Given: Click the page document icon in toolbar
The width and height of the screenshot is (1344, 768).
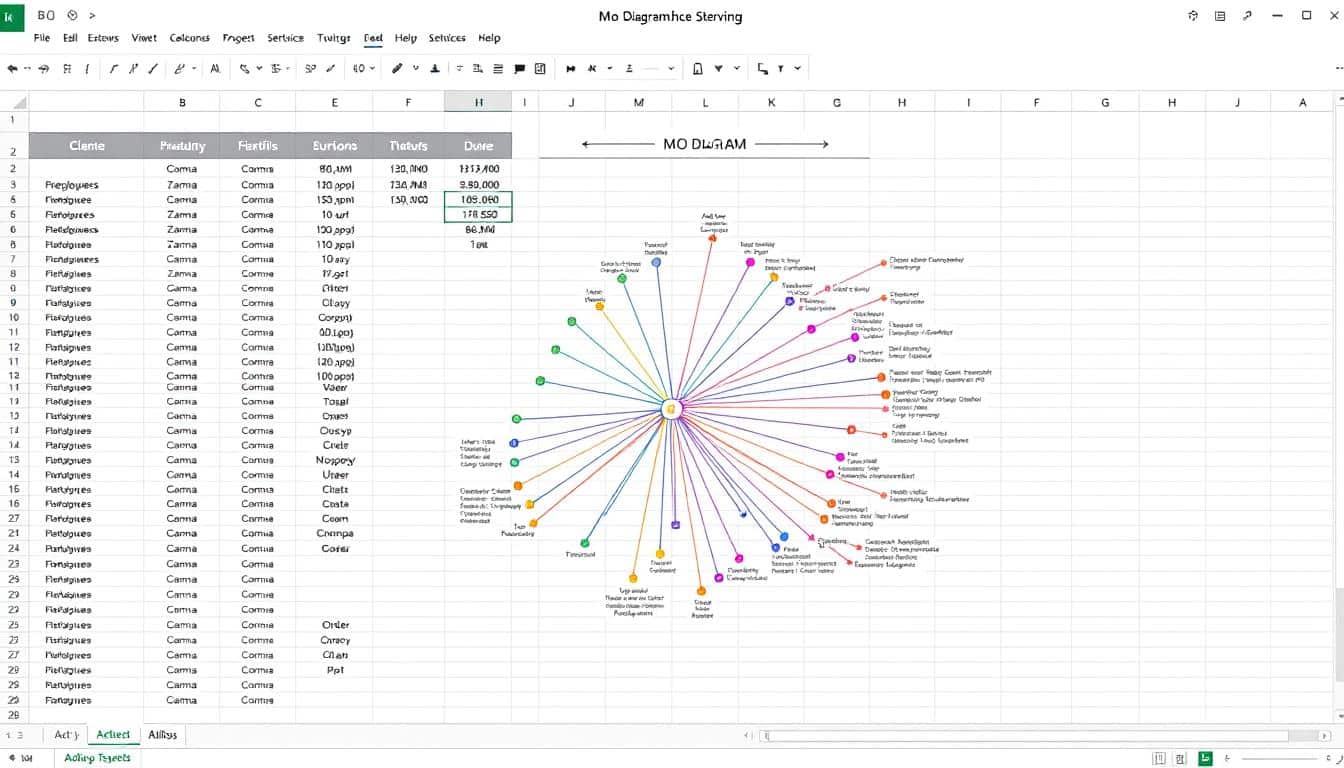Looking at the screenshot, I should pyautogui.click(x=698, y=69).
